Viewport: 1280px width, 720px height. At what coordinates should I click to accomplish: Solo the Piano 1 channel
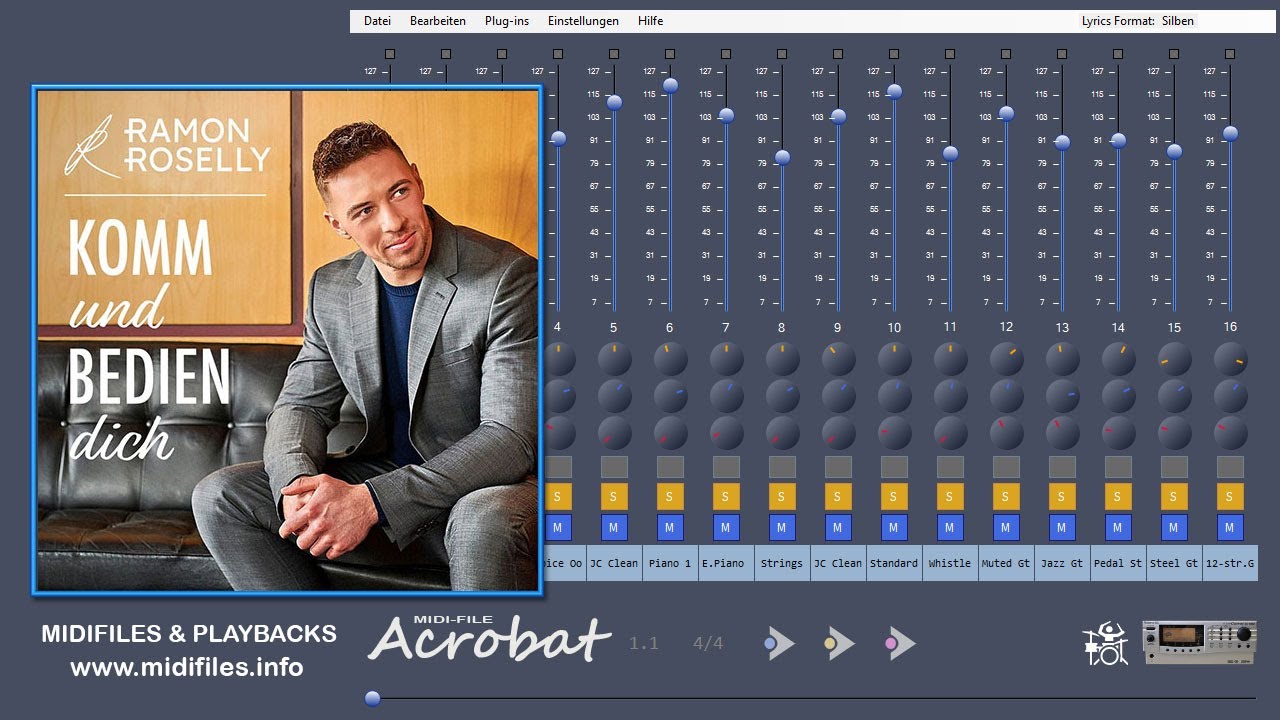pos(670,496)
